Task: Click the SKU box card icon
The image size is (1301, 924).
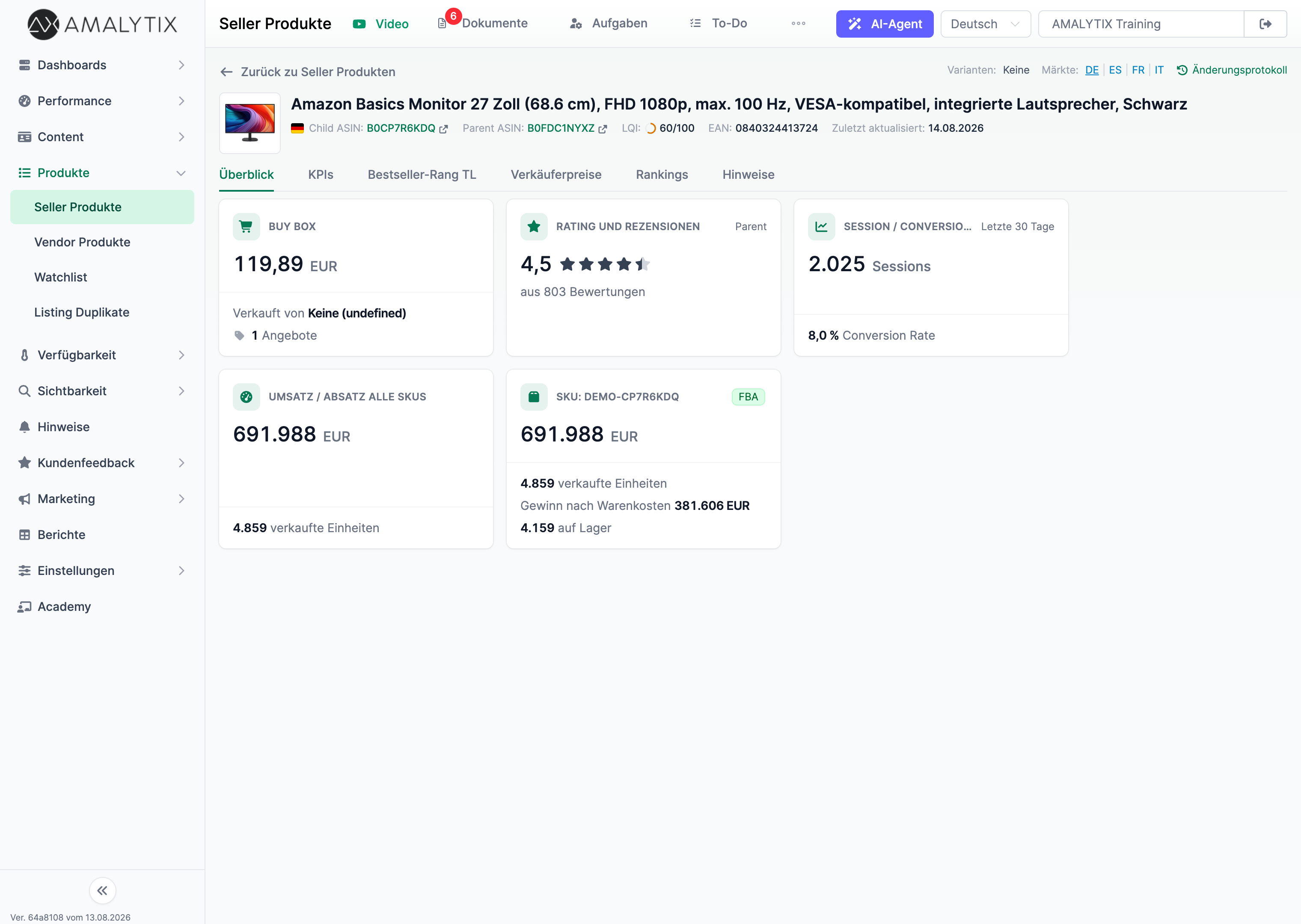Action: tap(534, 397)
